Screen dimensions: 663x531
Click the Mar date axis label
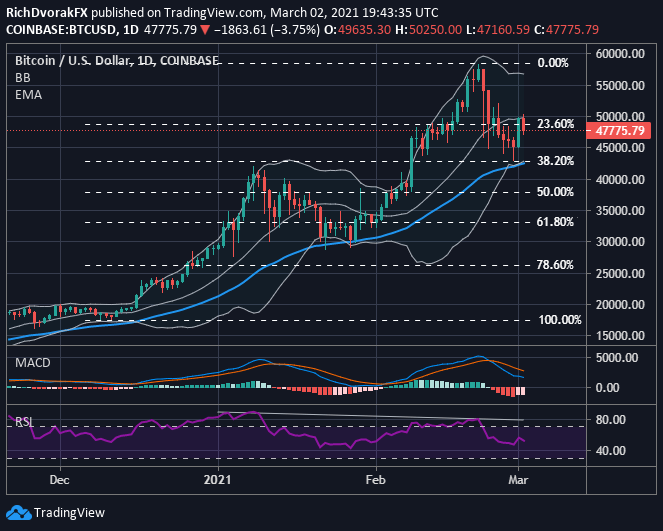518,480
